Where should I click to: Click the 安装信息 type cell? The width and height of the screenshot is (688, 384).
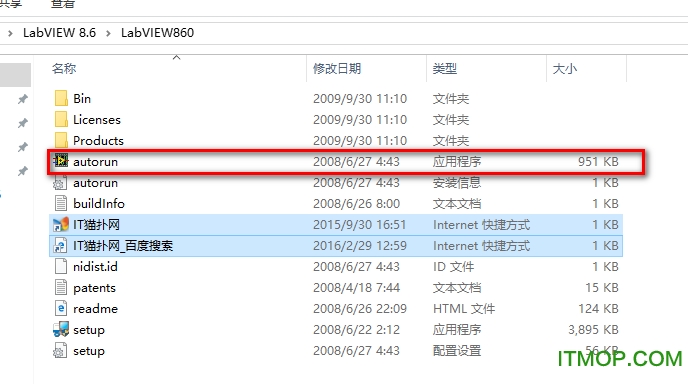[x=457, y=183]
